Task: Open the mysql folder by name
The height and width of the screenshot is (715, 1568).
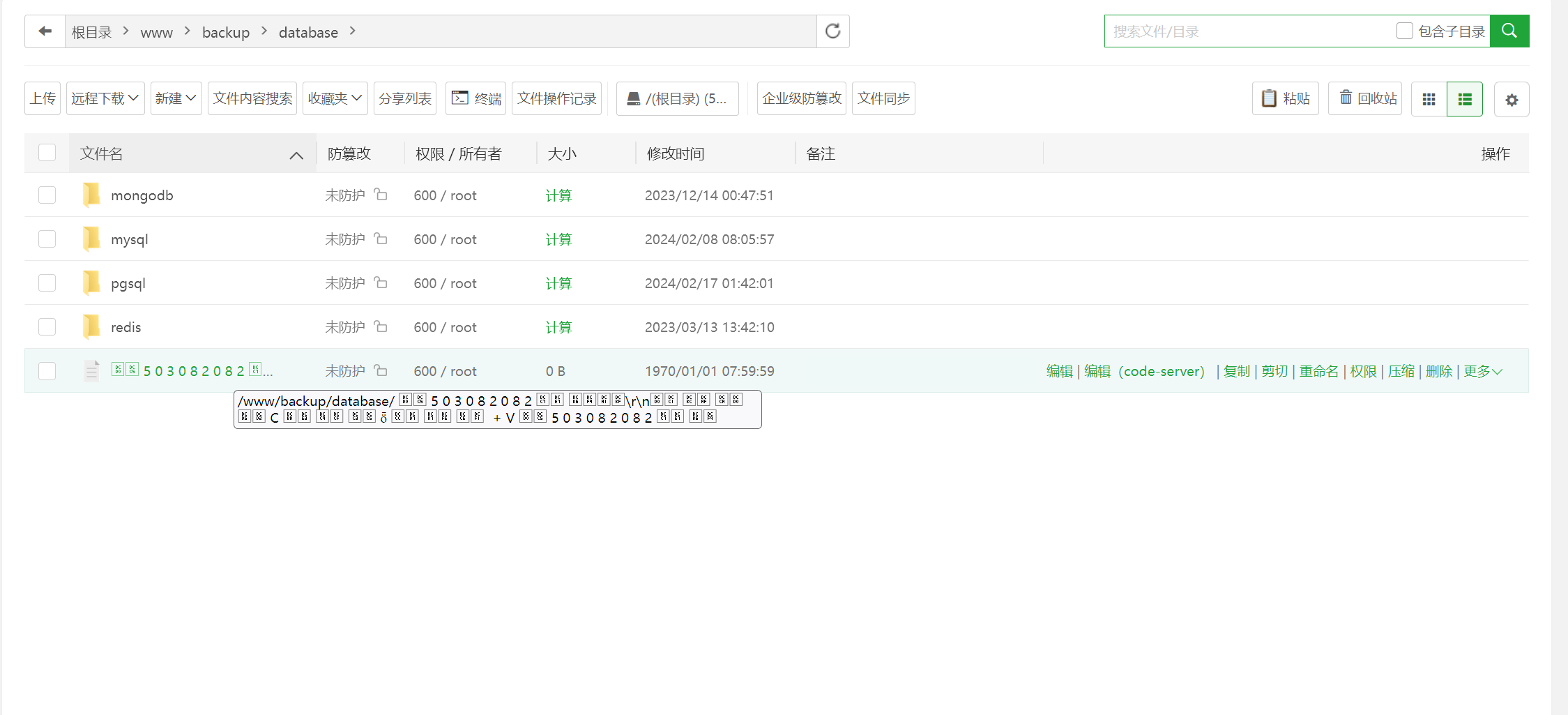Action: click(x=130, y=239)
